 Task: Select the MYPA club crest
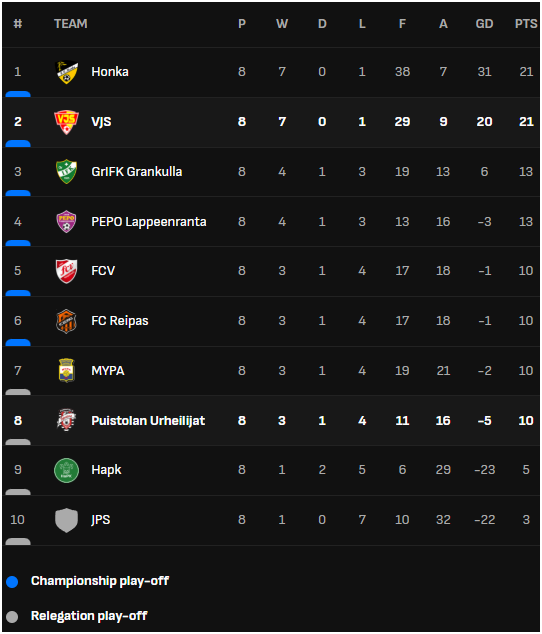click(66, 370)
